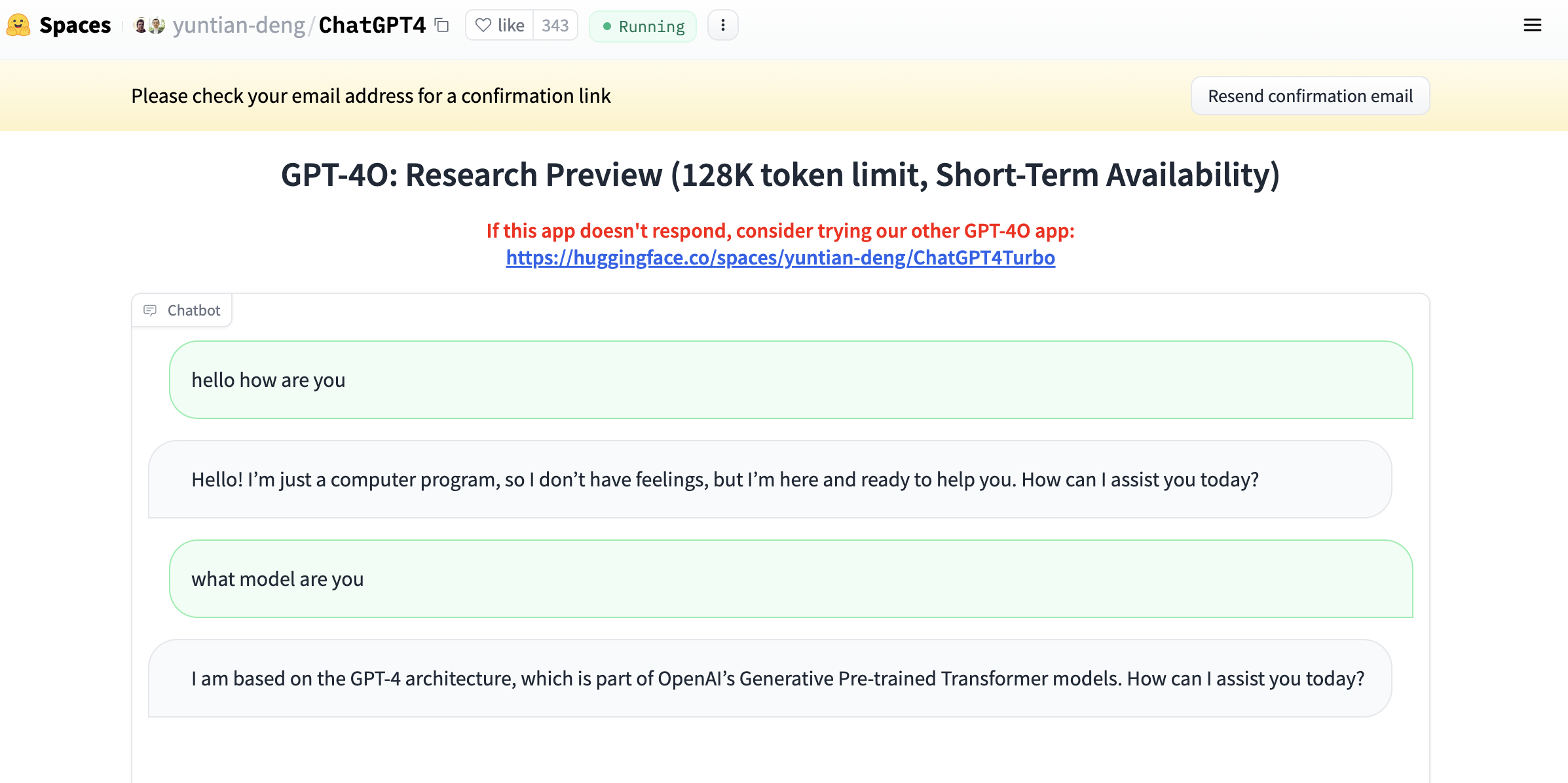Open the Spaces home link

click(x=75, y=26)
